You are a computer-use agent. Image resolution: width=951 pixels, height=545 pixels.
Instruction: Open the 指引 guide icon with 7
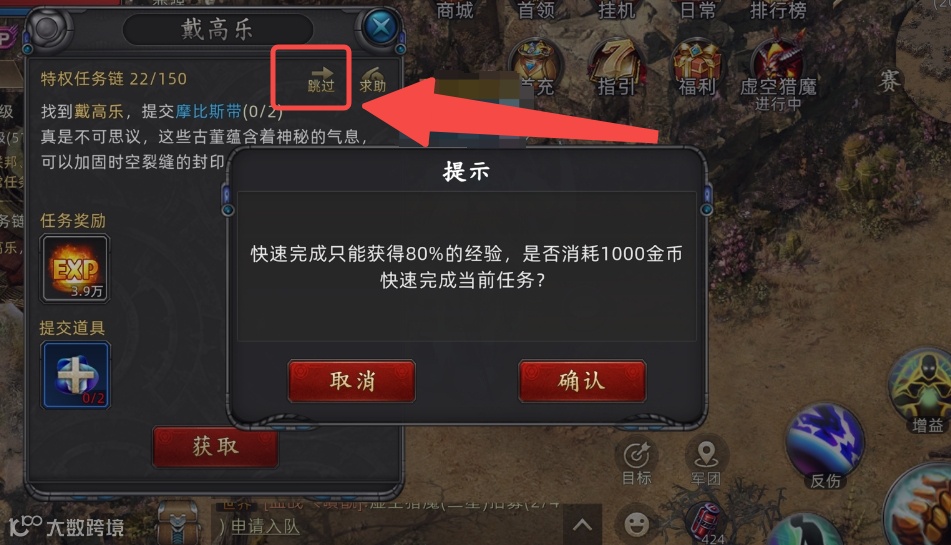[x=616, y=67]
